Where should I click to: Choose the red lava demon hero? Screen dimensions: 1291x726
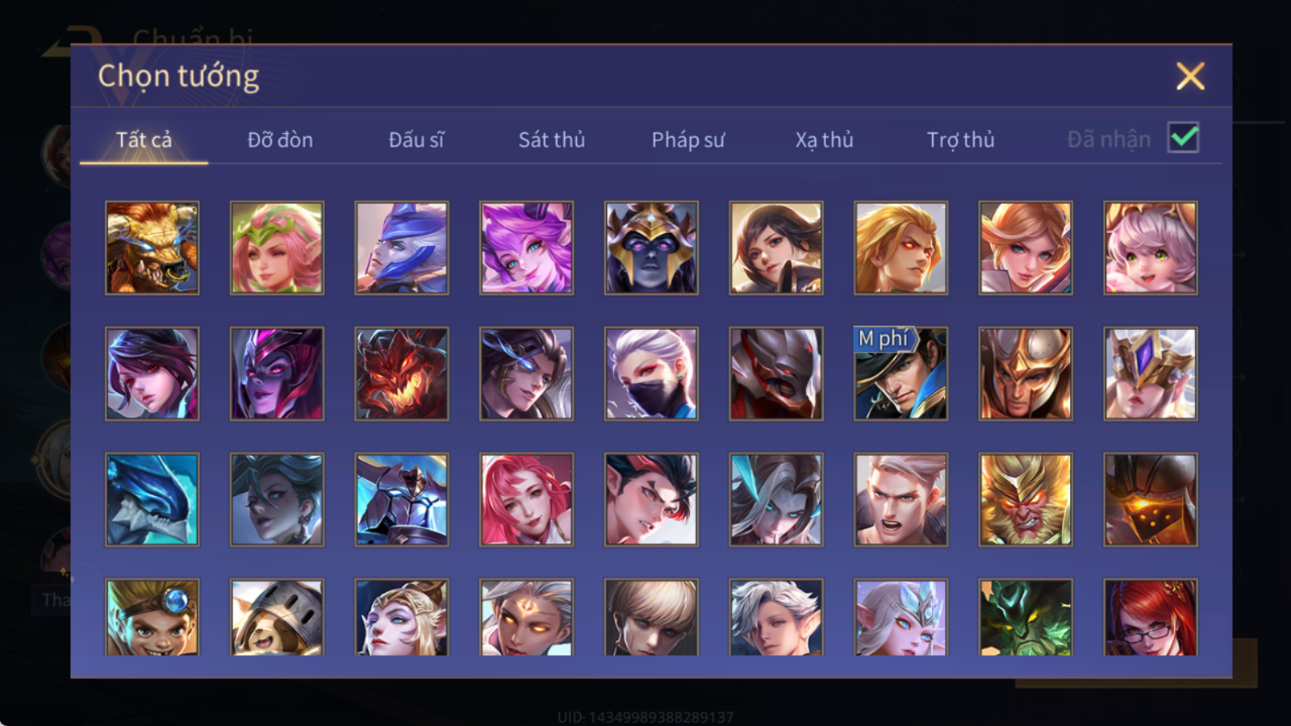point(402,374)
